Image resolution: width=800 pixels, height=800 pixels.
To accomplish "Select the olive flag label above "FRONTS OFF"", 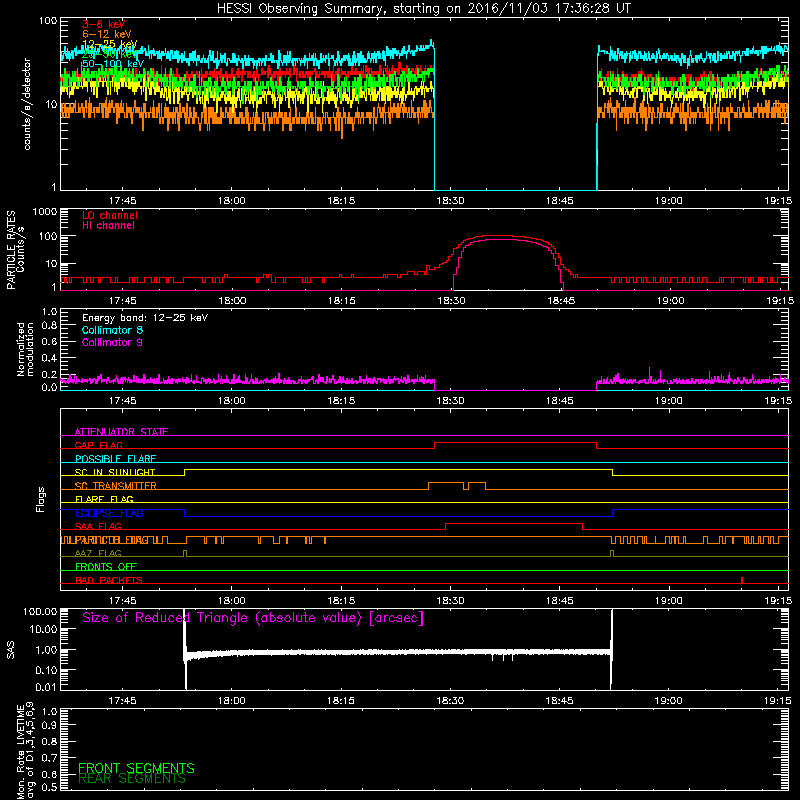I will [98, 553].
